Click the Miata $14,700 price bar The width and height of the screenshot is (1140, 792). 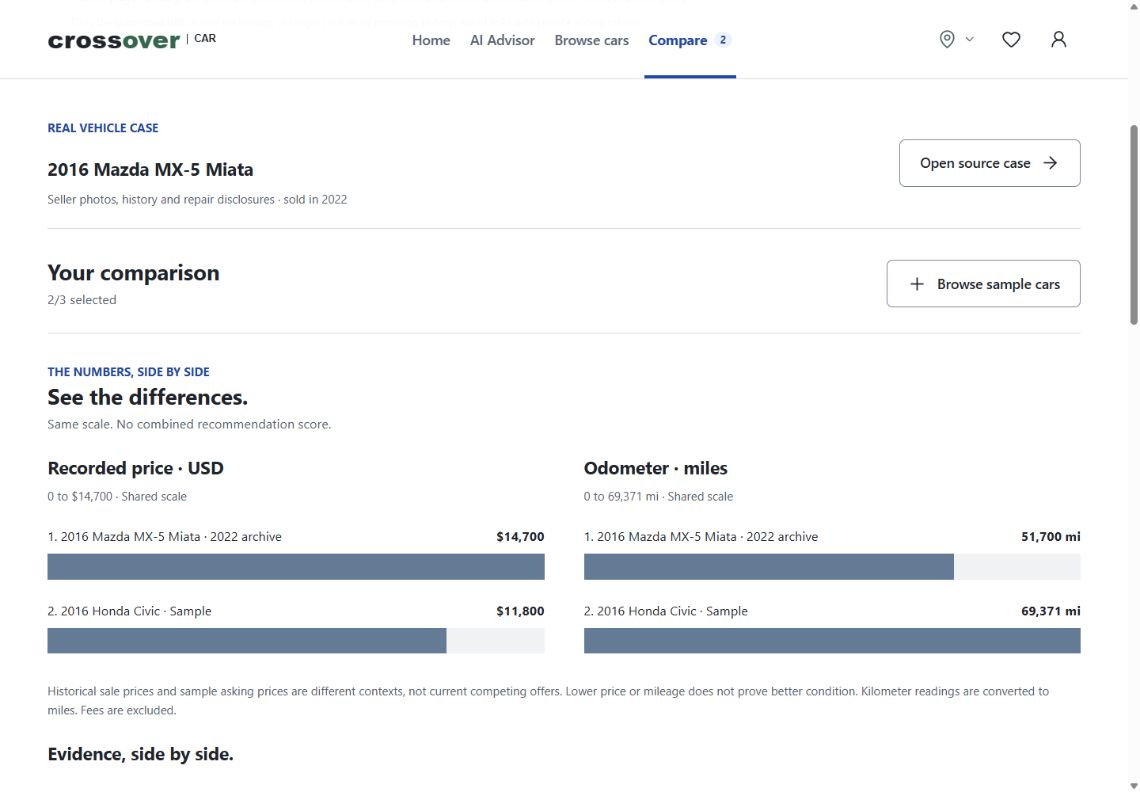click(296, 567)
